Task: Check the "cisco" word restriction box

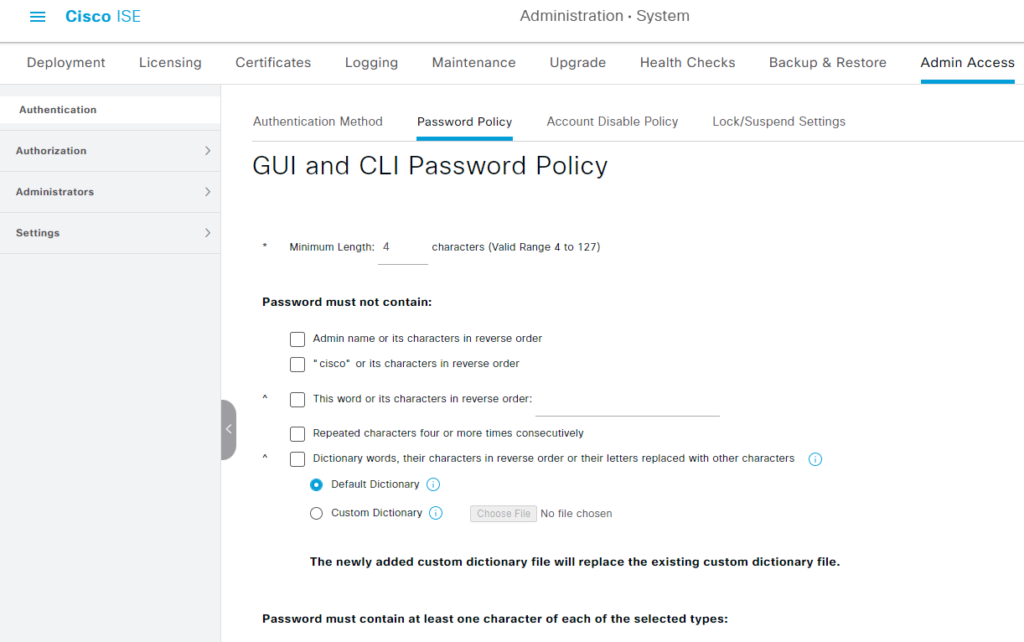Action: pyautogui.click(x=297, y=364)
